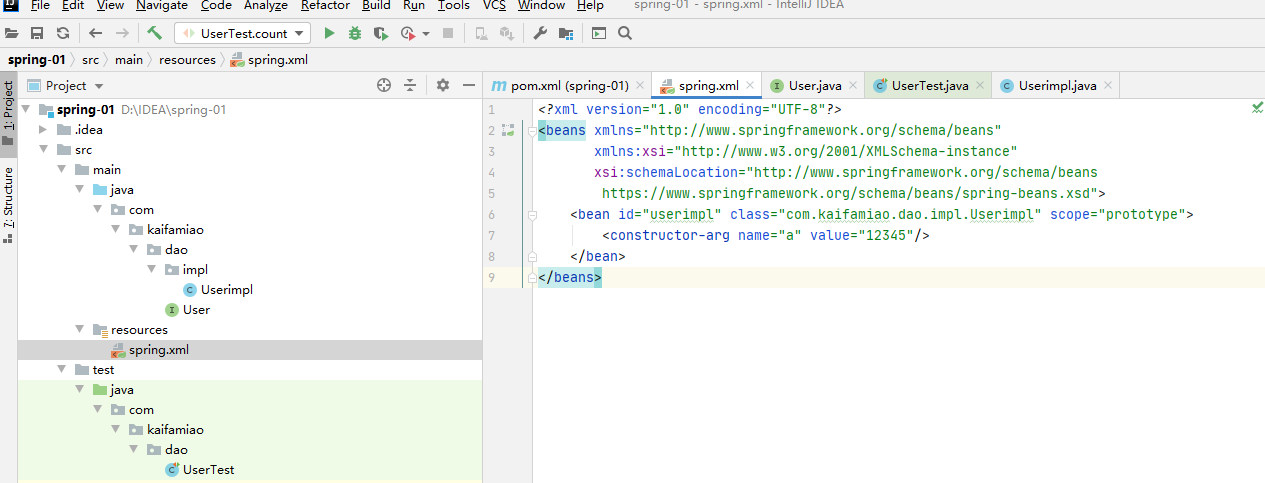1265x483 pixels.
Task: Click the Synchronize refresh icon
Action: pyautogui.click(x=62, y=33)
